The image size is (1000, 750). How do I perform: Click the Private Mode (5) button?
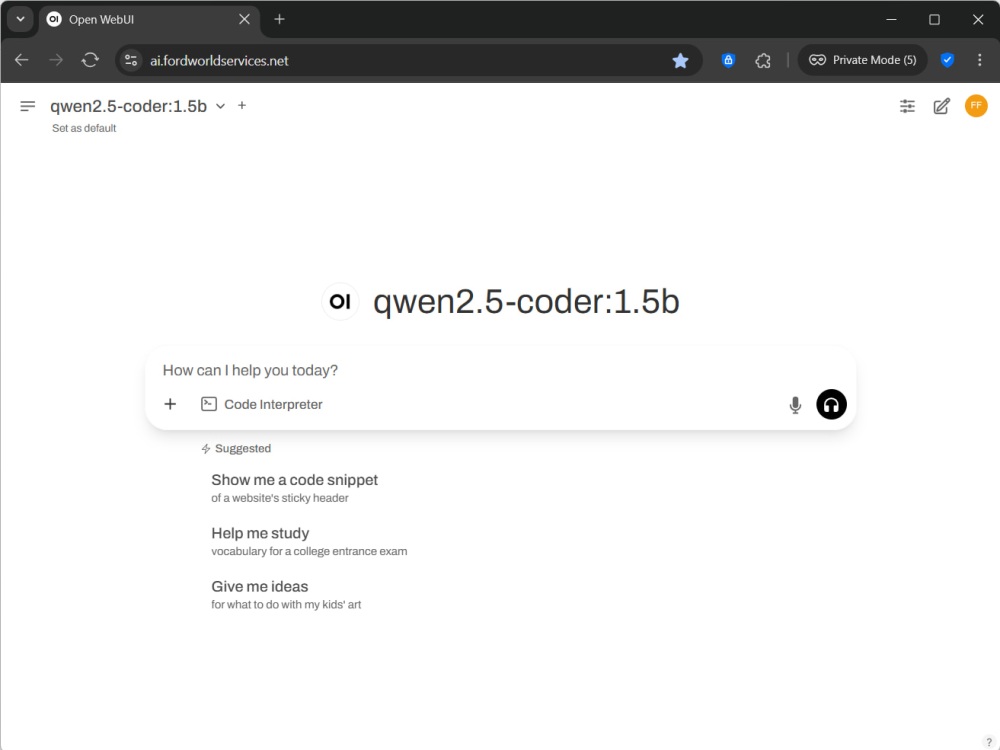(x=862, y=60)
